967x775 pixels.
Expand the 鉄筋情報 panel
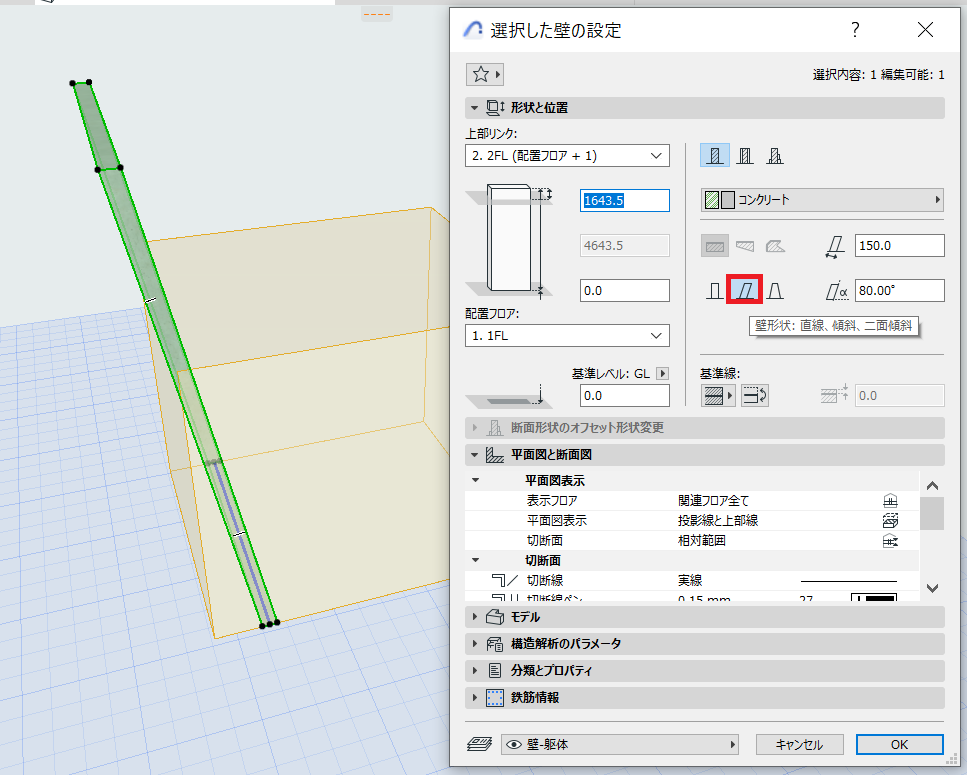pyautogui.click(x=474, y=698)
